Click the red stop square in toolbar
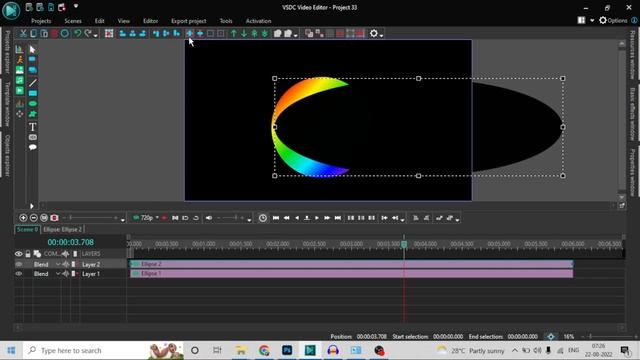640x360 pixels. 54,33
